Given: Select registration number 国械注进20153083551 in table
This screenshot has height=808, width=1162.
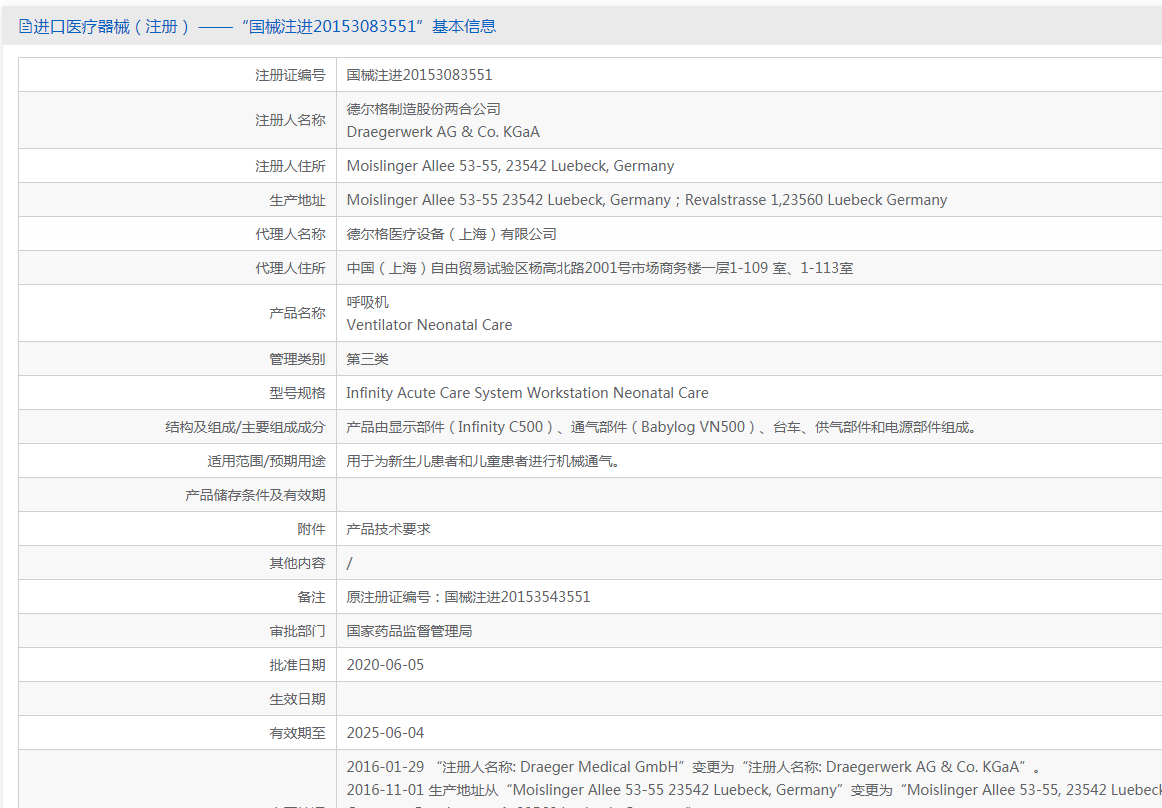Looking at the screenshot, I should [x=419, y=75].
